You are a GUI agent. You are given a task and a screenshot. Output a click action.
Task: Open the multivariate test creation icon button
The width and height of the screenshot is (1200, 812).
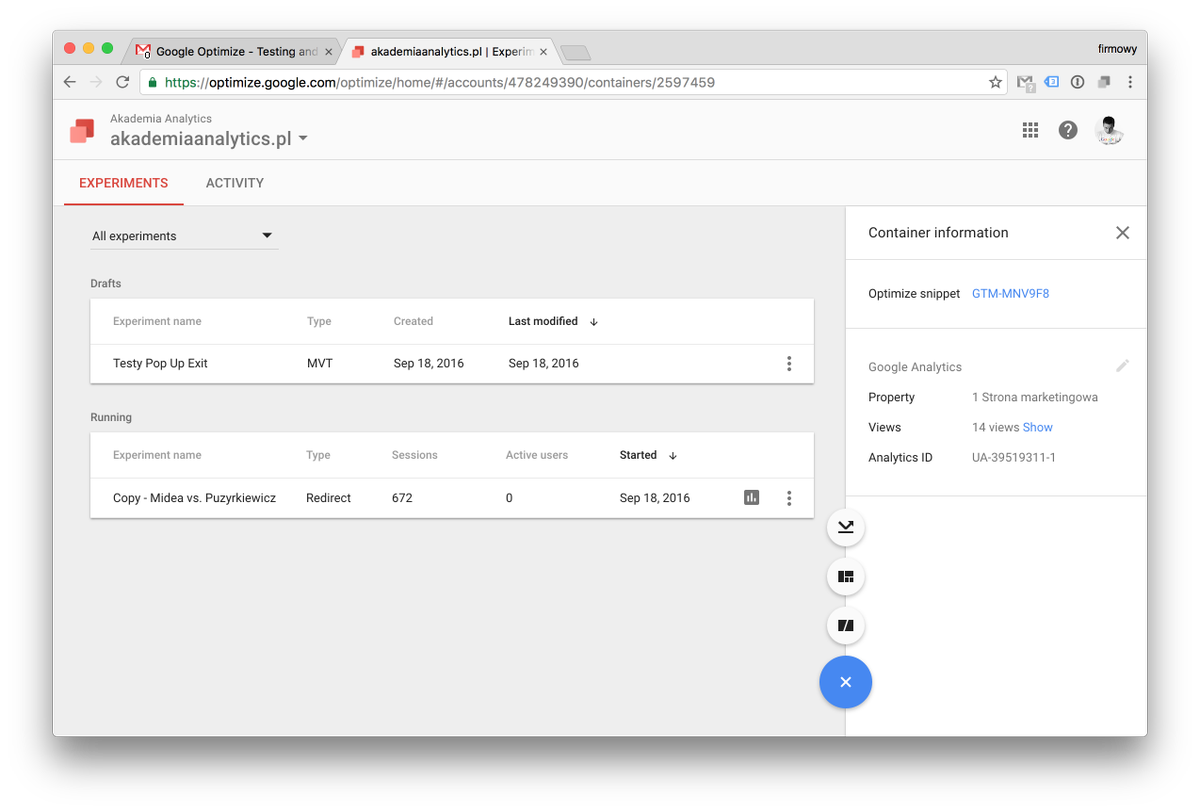point(846,577)
